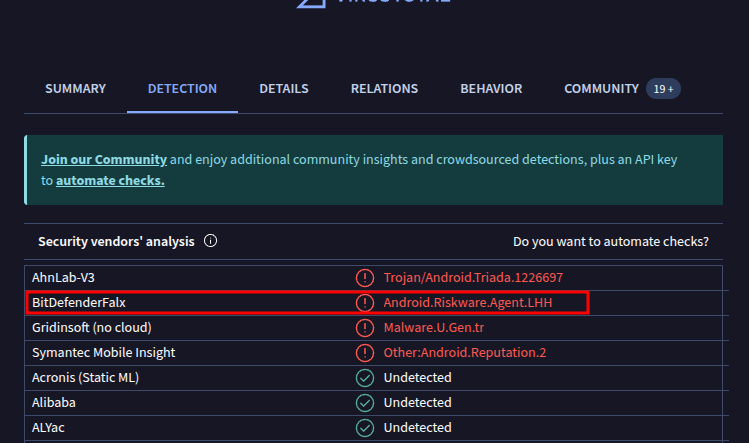Follow the Join our Community link

tap(103, 160)
